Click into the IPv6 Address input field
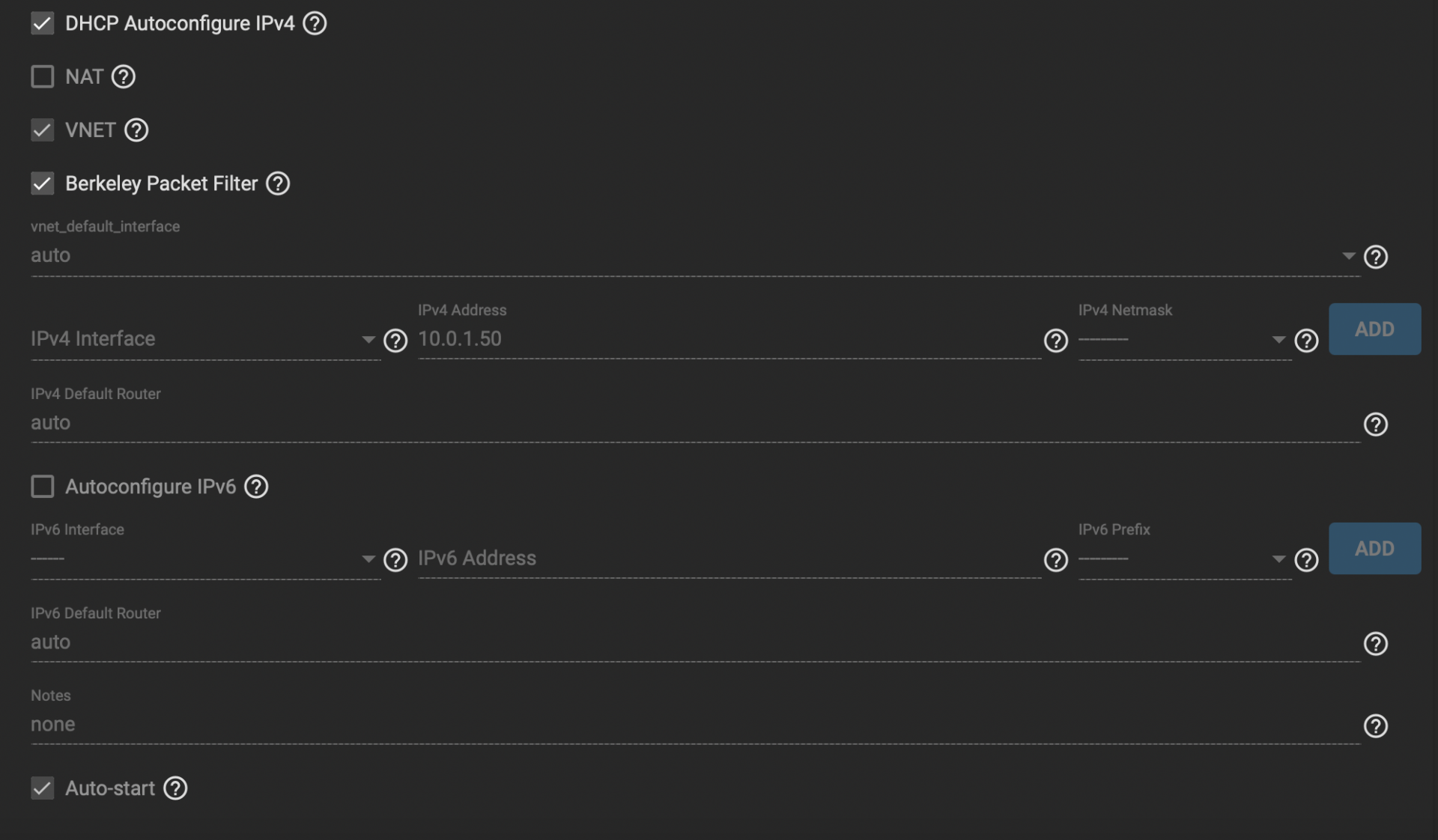 coord(729,559)
